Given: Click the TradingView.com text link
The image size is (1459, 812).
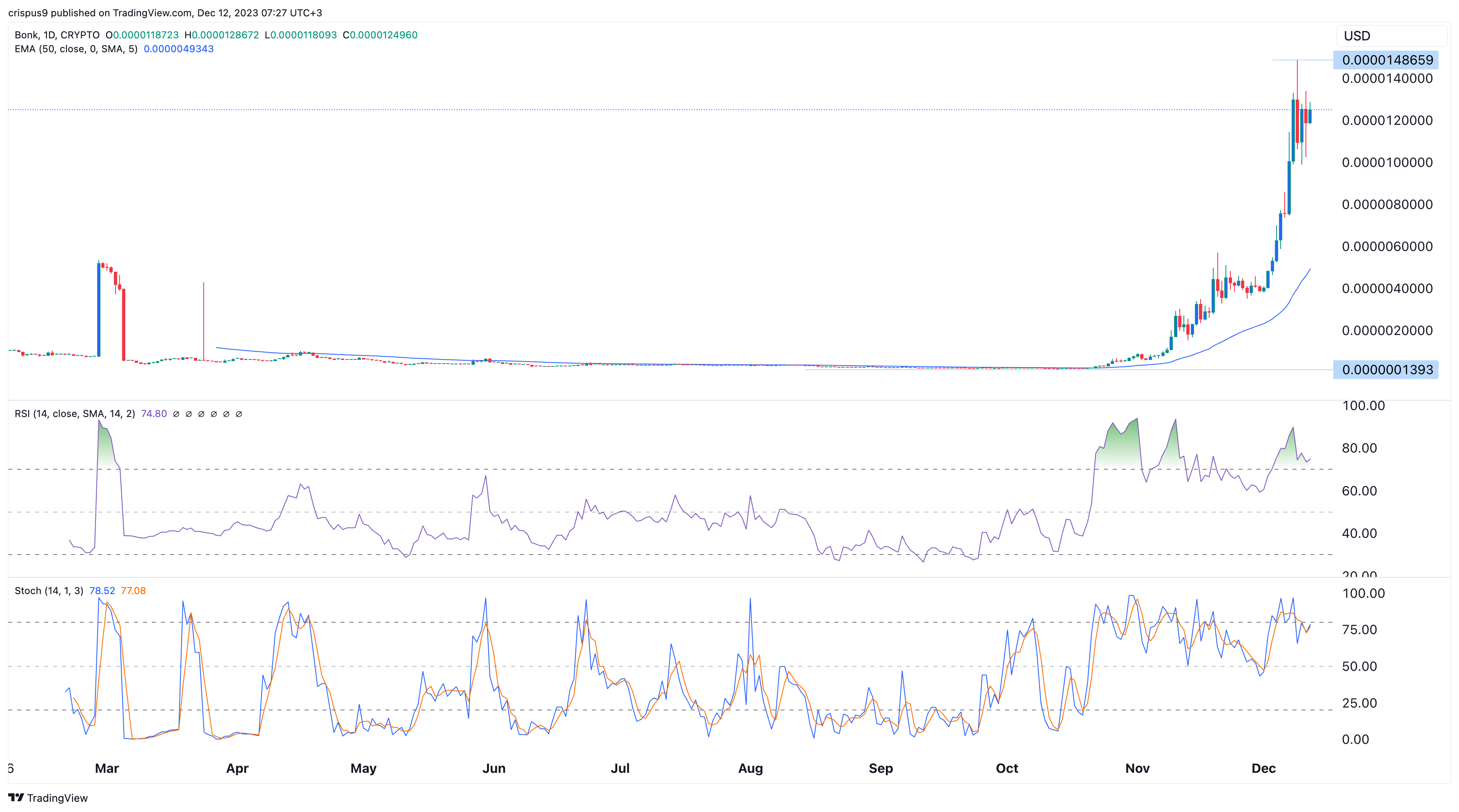Looking at the screenshot, I should pos(151,13).
